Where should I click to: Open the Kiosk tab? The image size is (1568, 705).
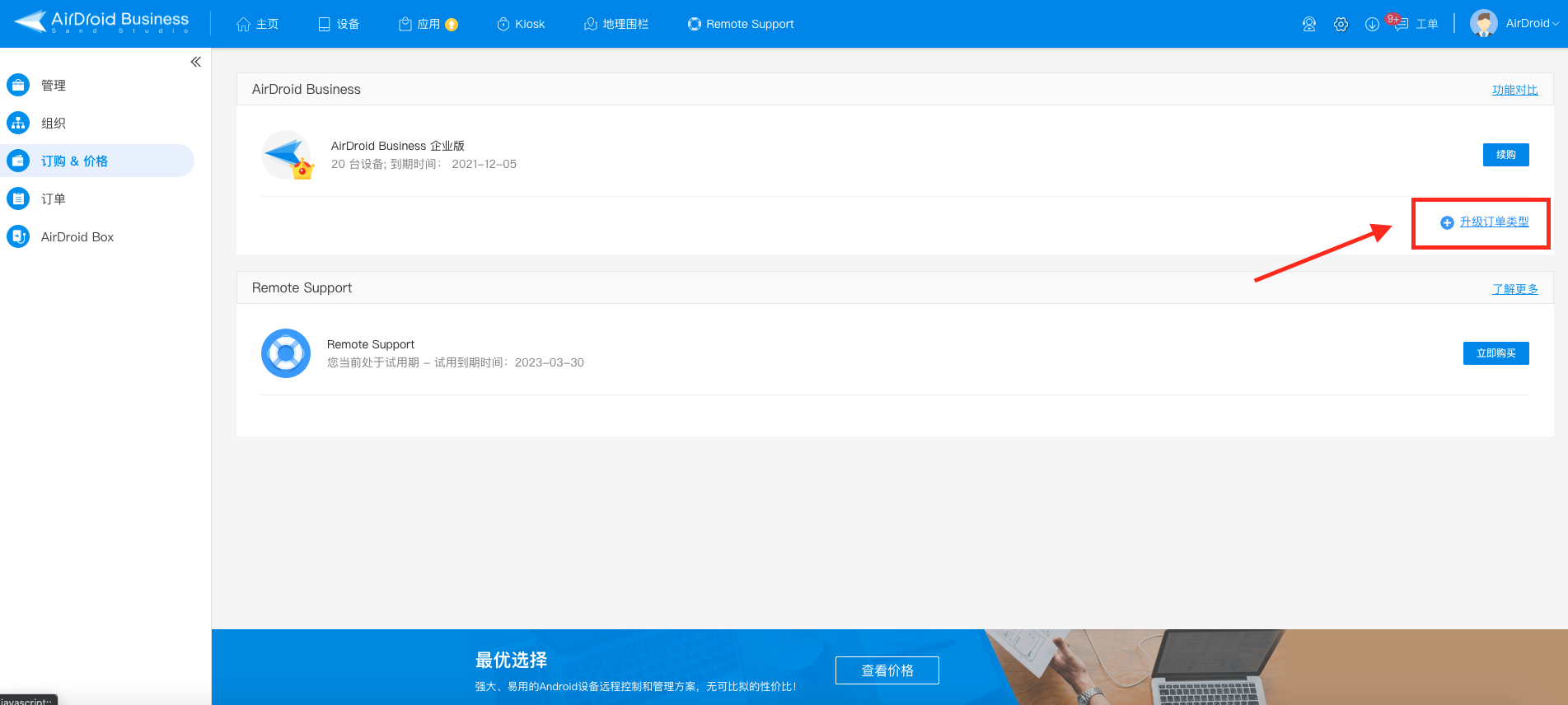click(521, 24)
